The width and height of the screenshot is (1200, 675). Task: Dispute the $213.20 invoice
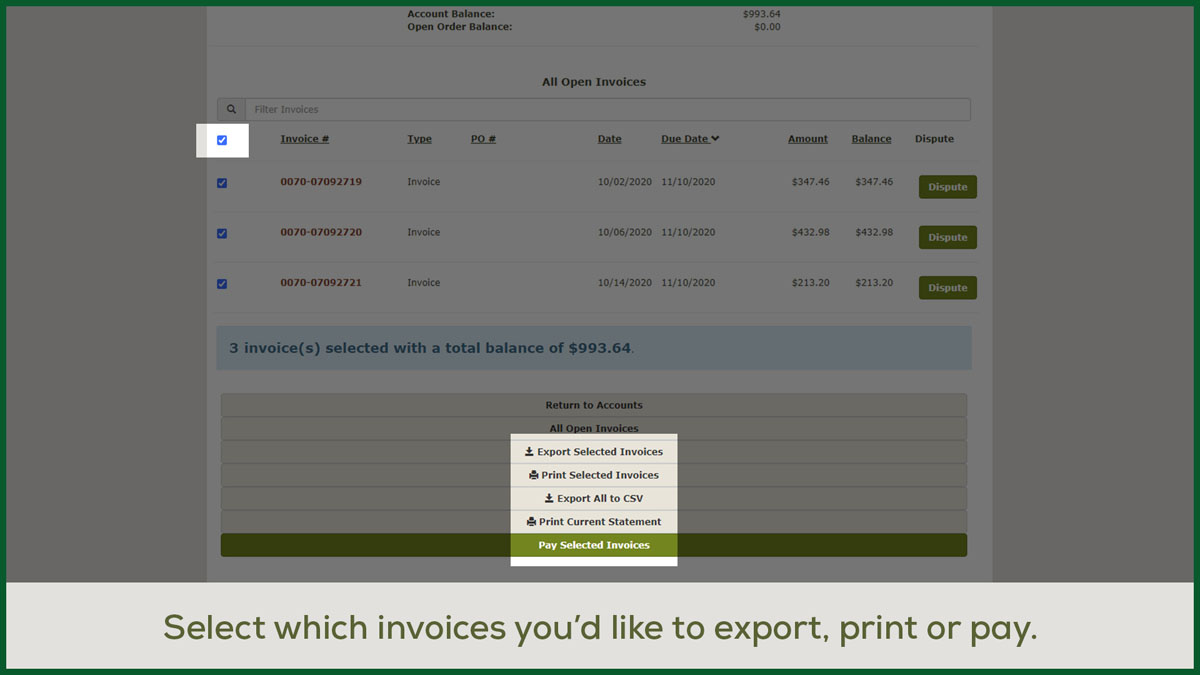[947, 288]
